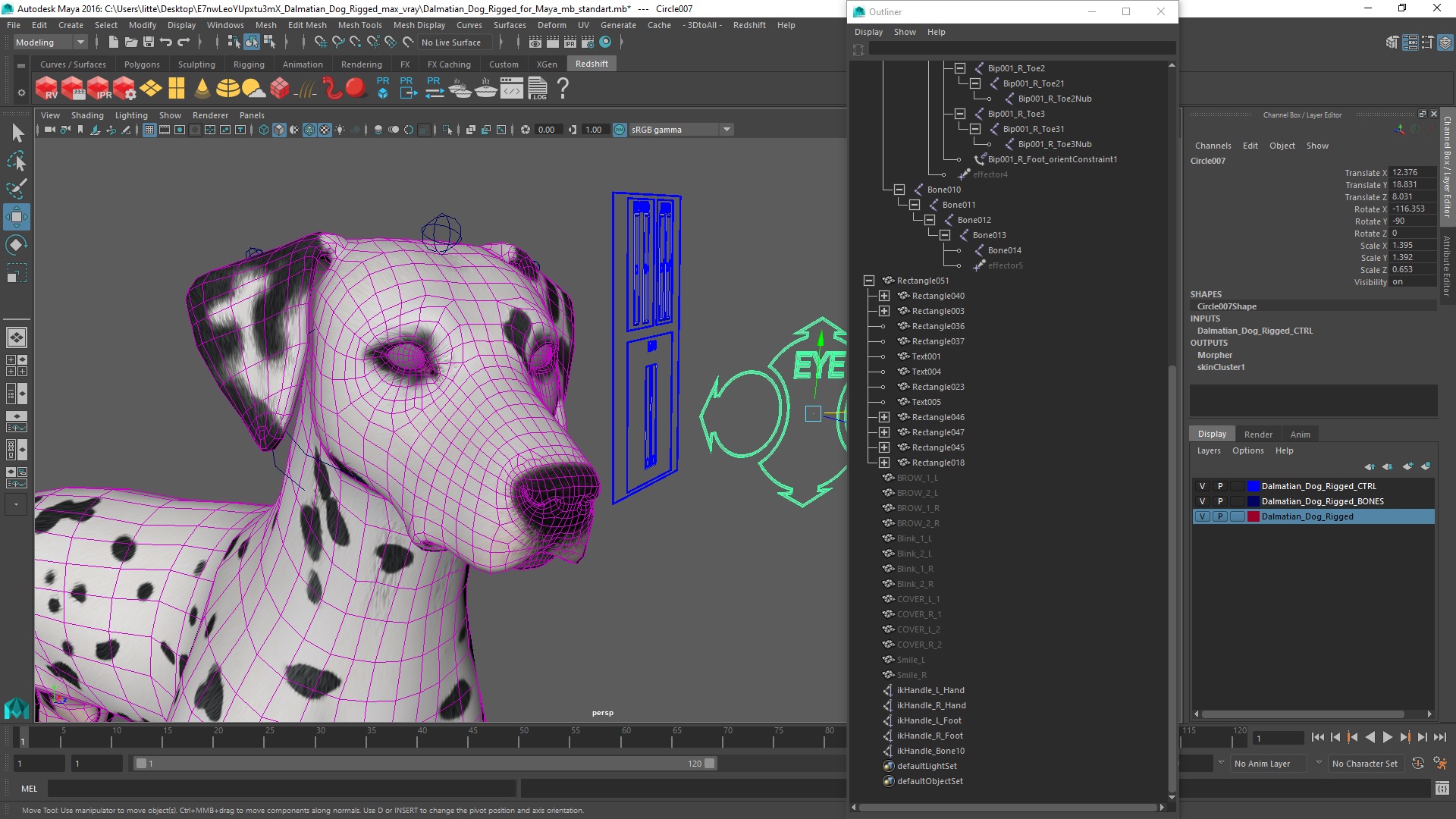Create a new empty display layer
This screenshot has width=1456, height=819.
(1408, 466)
